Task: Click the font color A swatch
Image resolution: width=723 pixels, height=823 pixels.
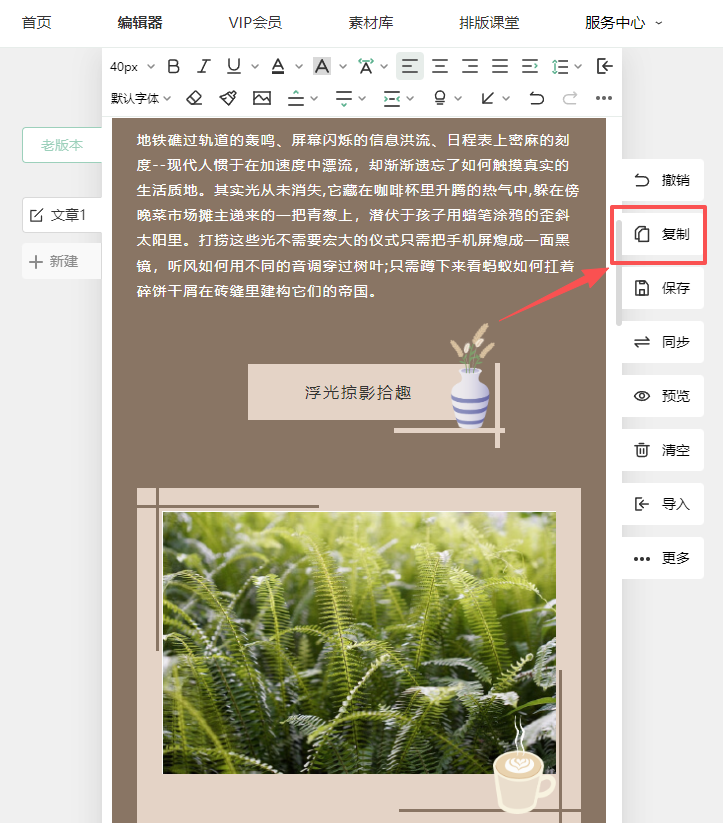Action: click(x=278, y=66)
